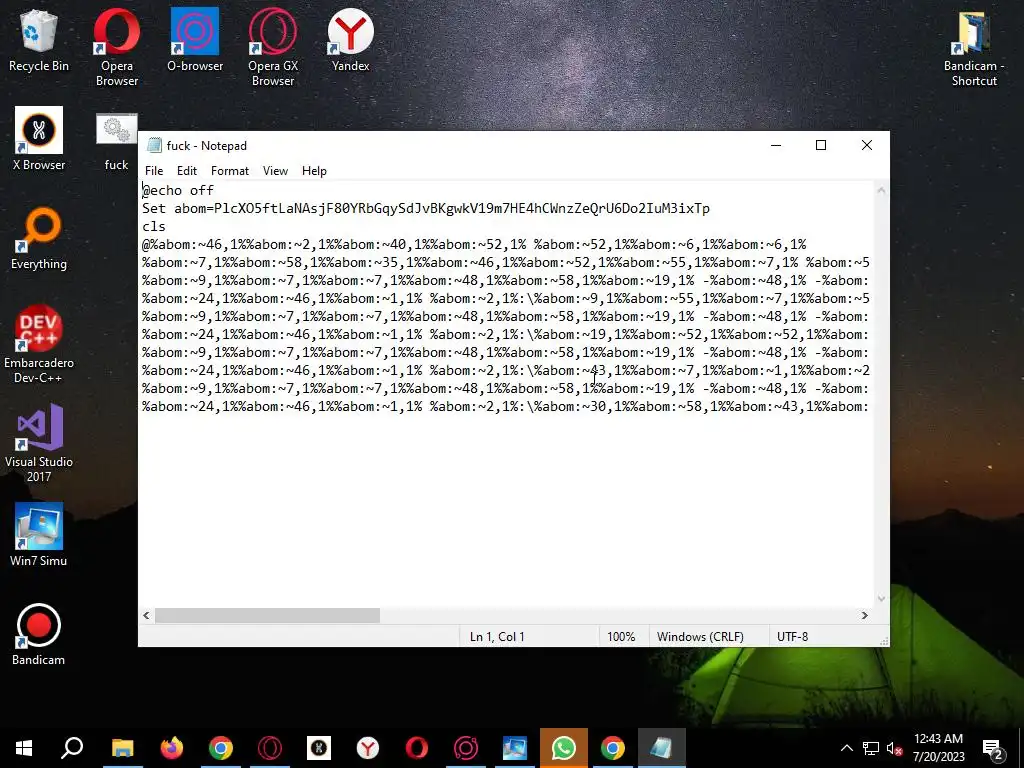
Task: Select the Win7 Simu desktop icon
Action: [x=39, y=535]
